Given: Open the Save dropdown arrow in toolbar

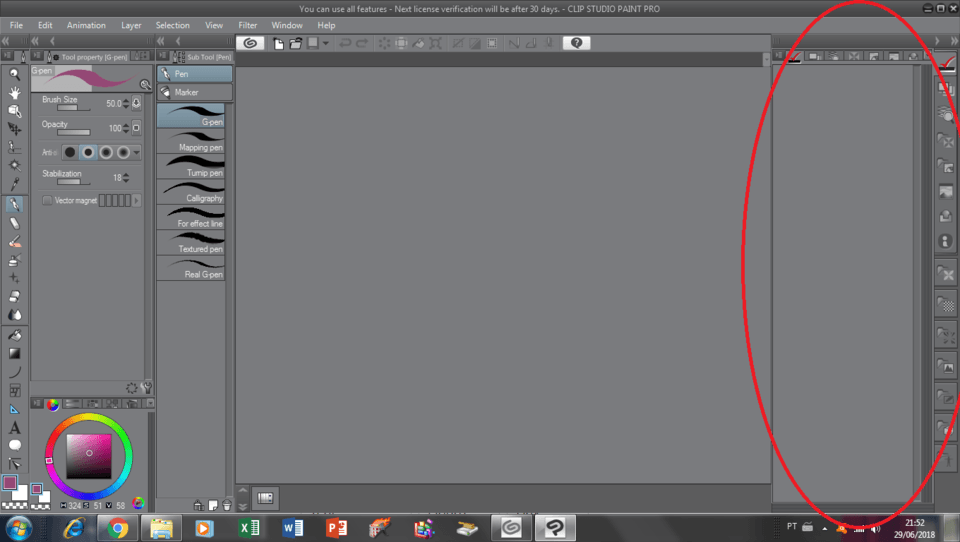Looking at the screenshot, I should pos(326,43).
